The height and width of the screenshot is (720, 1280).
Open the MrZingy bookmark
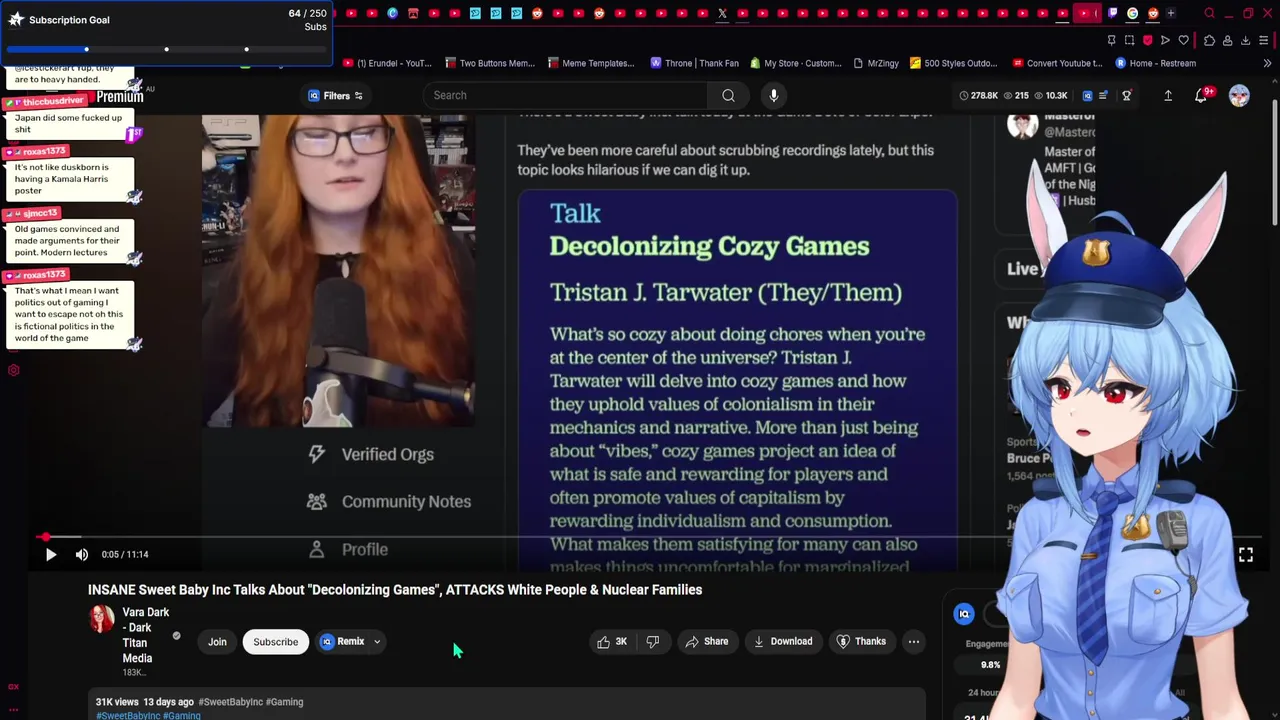click(876, 63)
